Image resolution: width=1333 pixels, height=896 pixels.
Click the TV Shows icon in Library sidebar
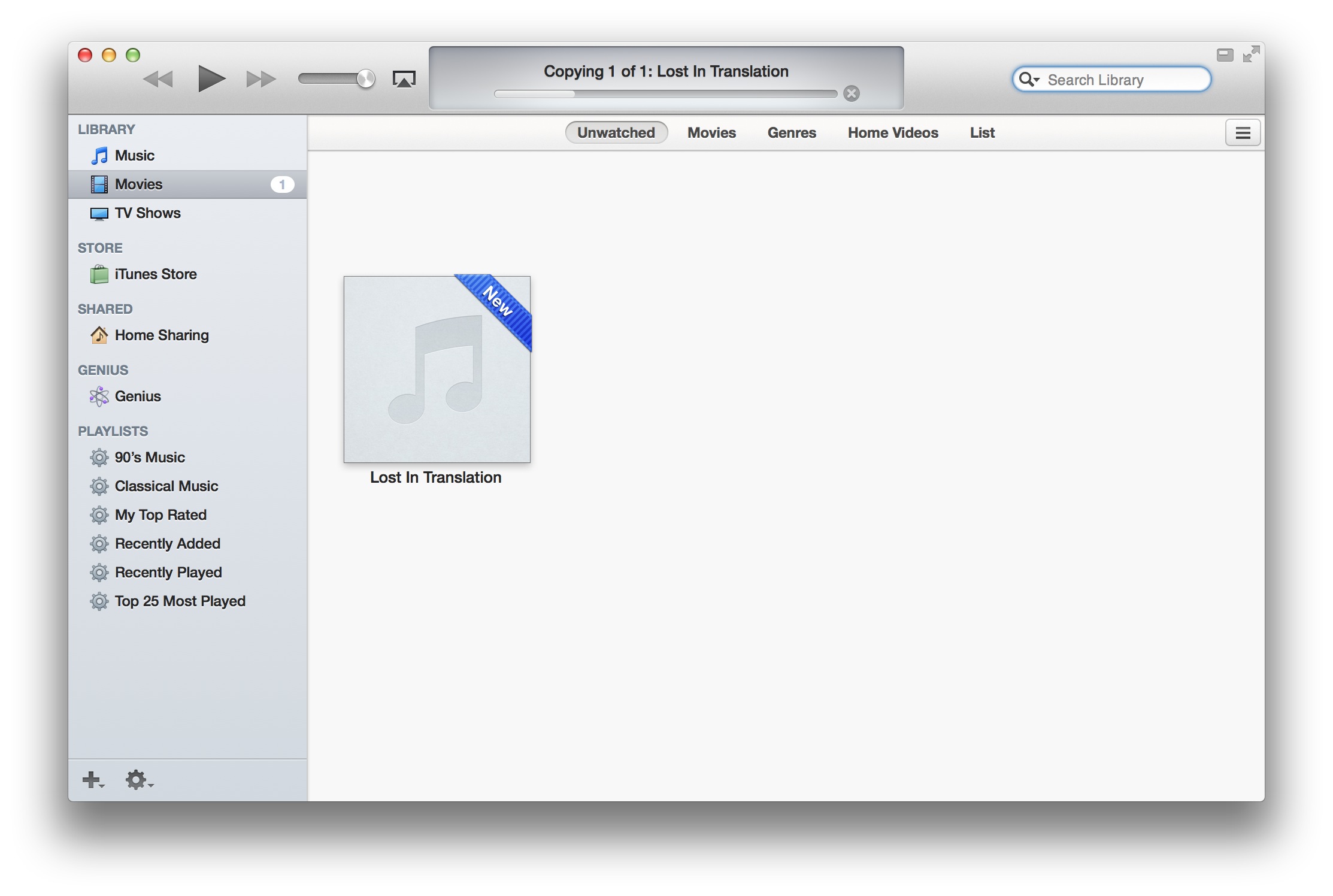pyautogui.click(x=99, y=213)
